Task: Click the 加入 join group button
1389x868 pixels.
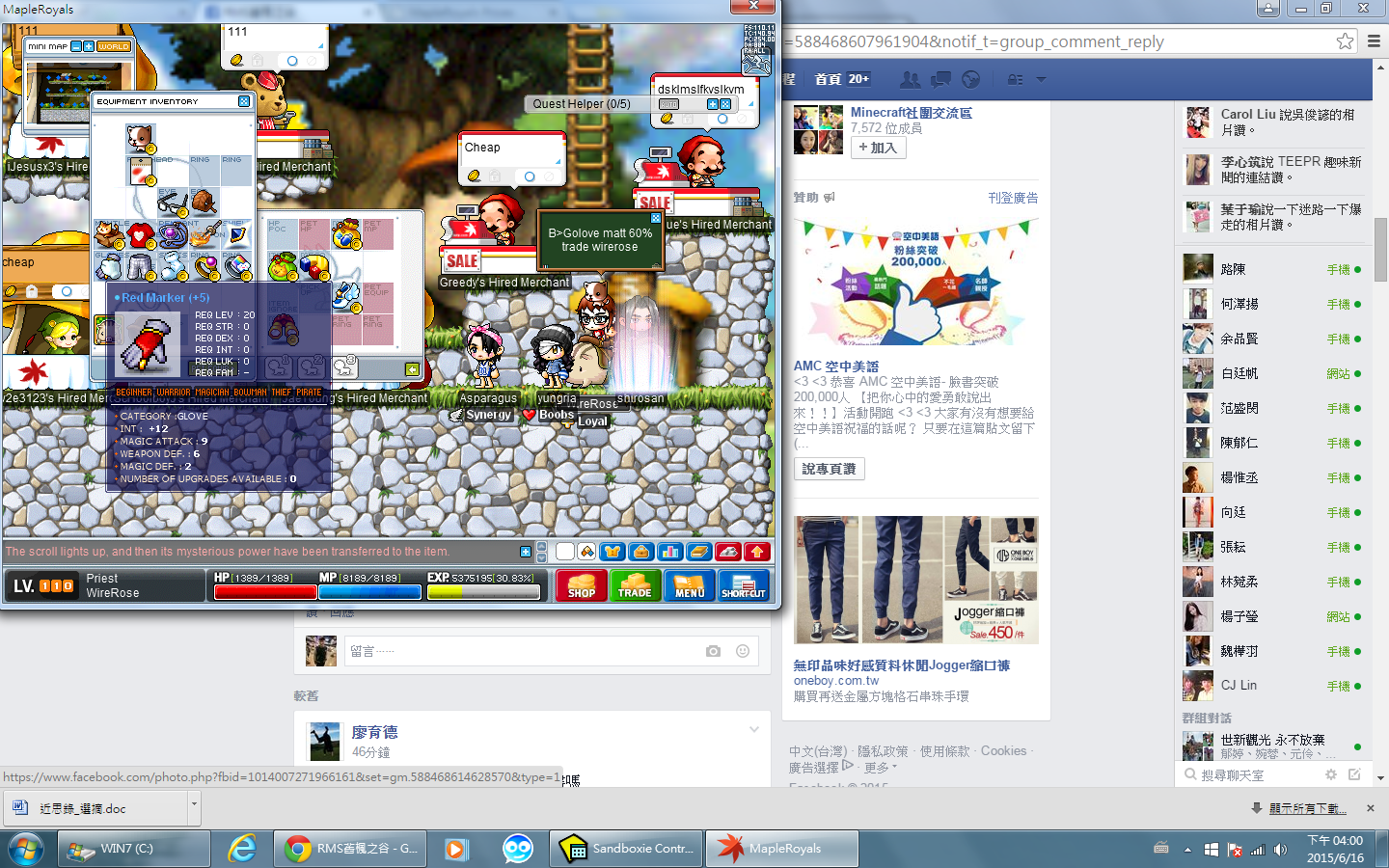Action: [878, 148]
